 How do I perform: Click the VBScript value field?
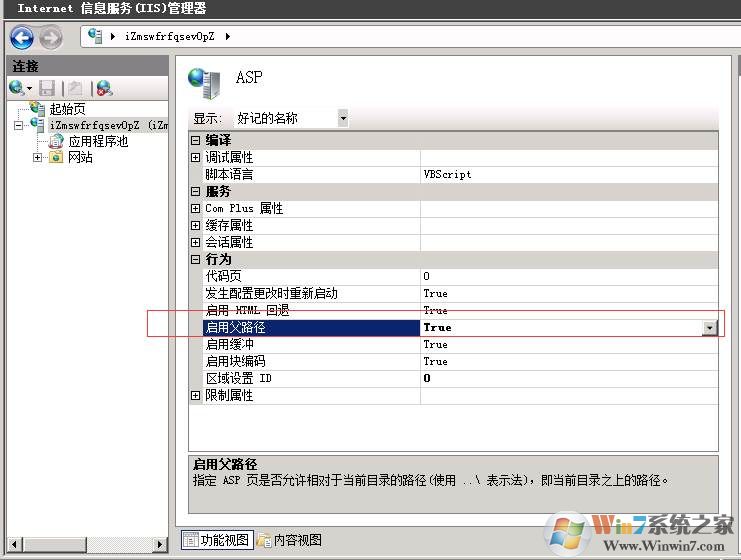click(x=569, y=174)
